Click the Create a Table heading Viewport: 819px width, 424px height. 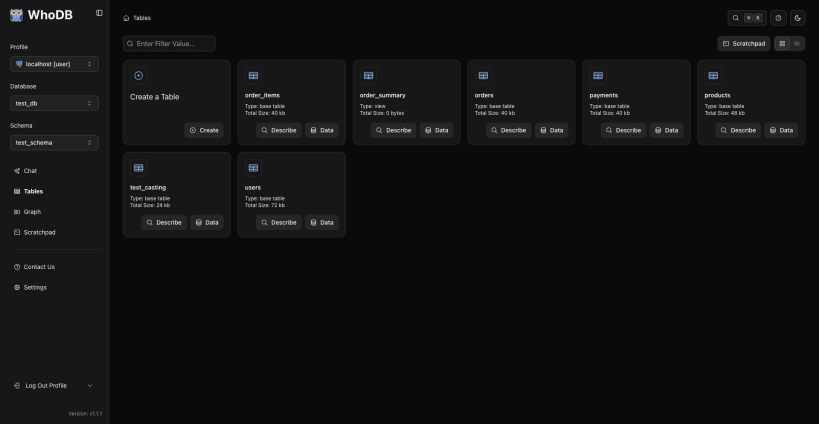[x=155, y=97]
